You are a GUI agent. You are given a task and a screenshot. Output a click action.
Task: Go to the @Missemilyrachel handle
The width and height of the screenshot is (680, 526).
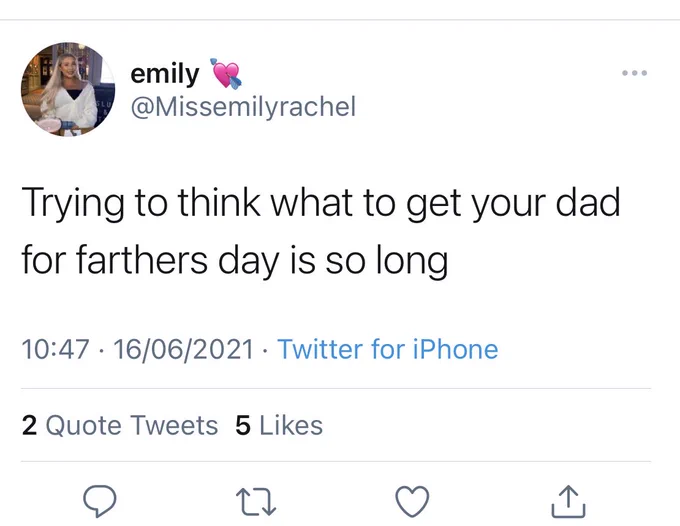(x=243, y=107)
